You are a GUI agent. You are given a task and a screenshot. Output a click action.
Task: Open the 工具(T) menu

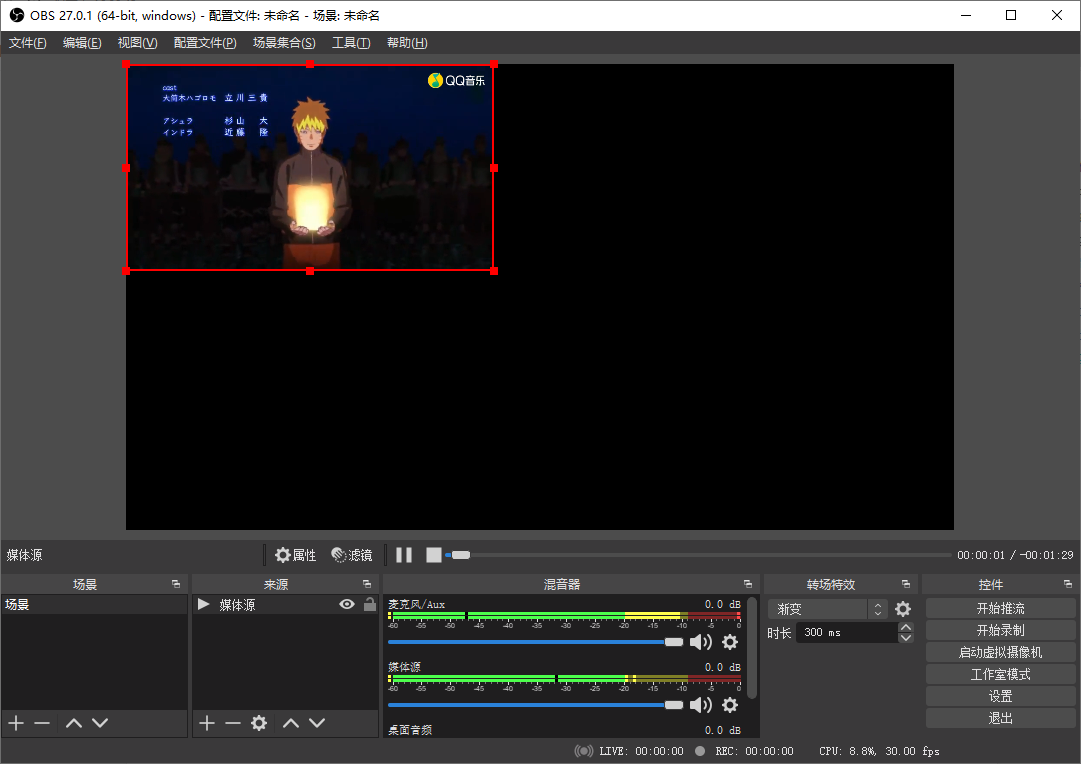click(351, 43)
